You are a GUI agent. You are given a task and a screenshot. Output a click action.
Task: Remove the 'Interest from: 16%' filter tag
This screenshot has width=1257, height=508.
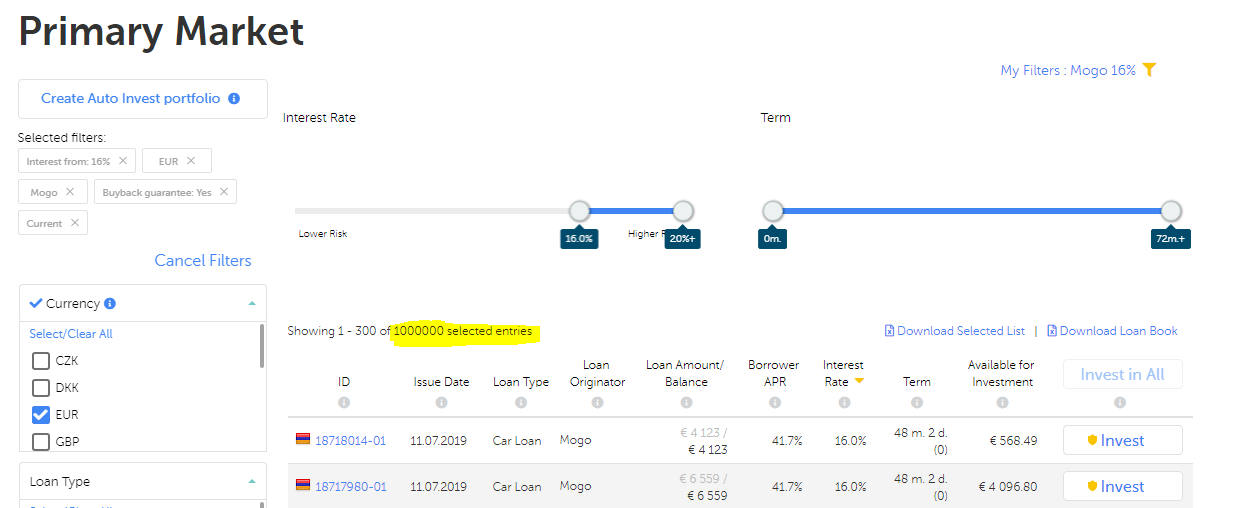(x=123, y=161)
